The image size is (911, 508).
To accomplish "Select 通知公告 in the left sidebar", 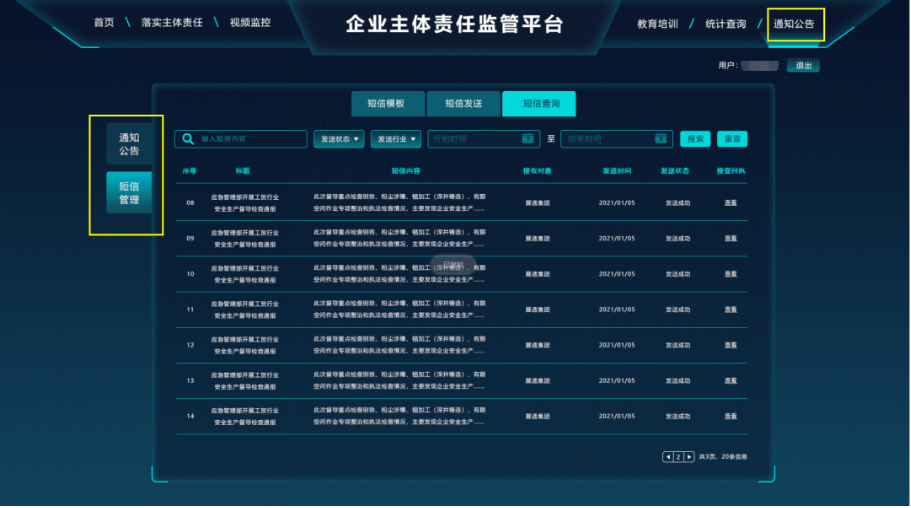I will (129, 144).
